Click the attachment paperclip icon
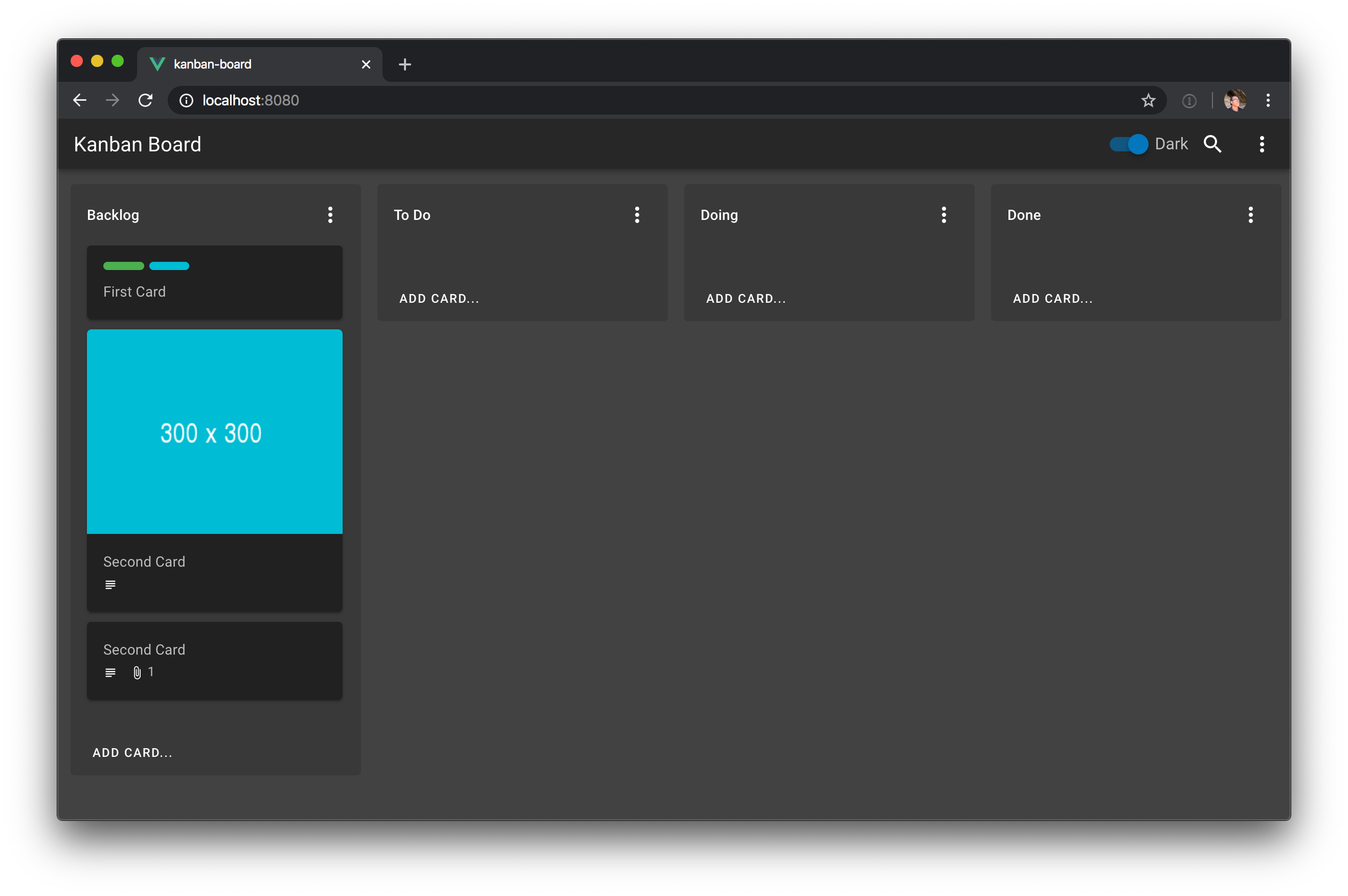1348x896 pixels. click(137, 673)
